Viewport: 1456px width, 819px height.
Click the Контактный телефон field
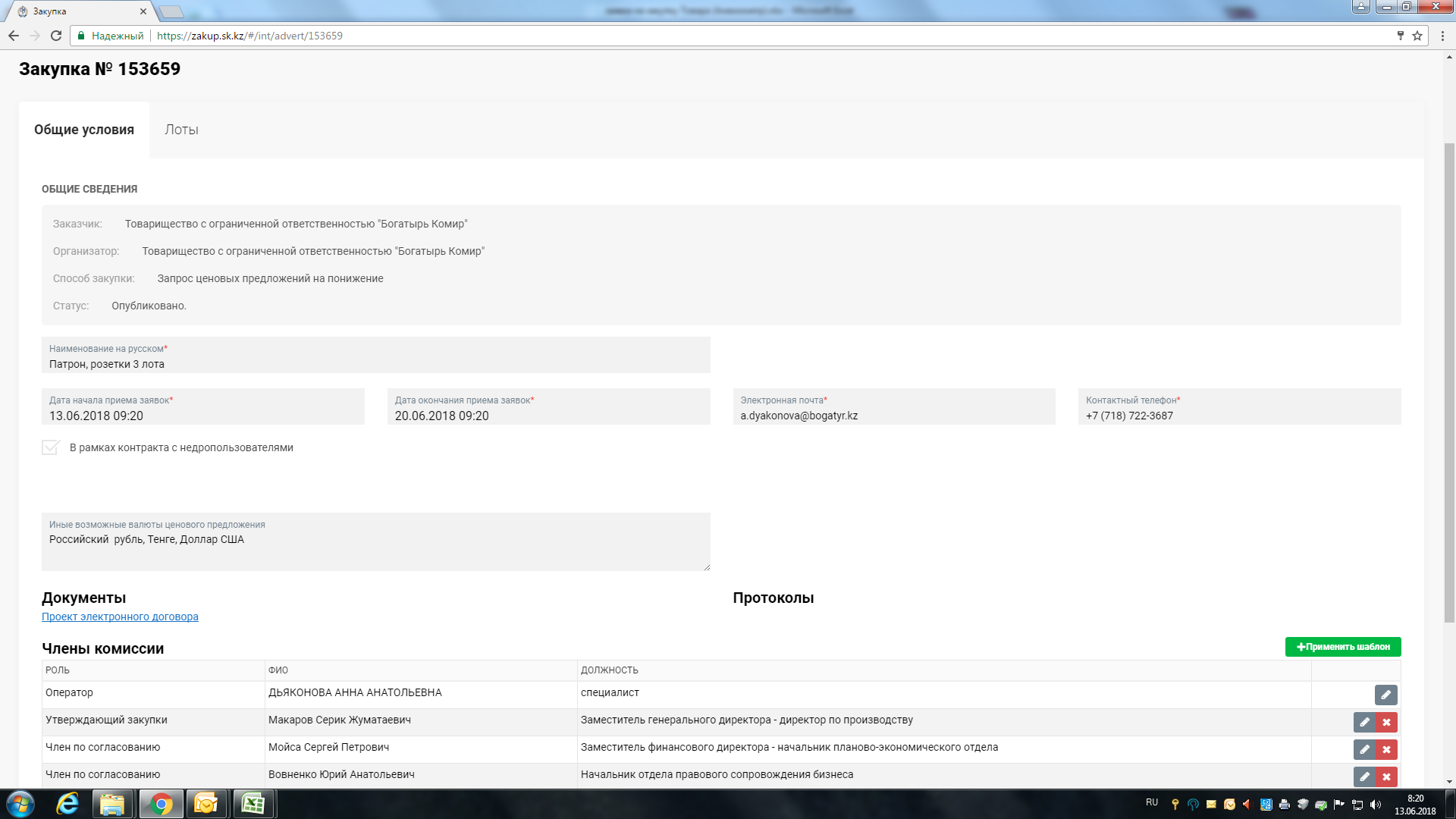[x=1240, y=406]
